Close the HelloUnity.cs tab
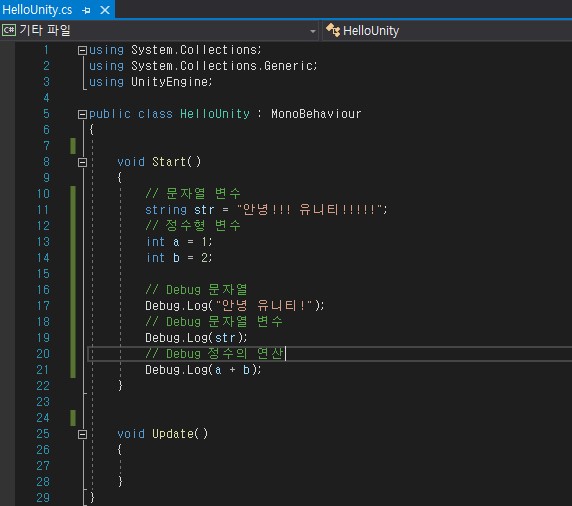 click(105, 10)
